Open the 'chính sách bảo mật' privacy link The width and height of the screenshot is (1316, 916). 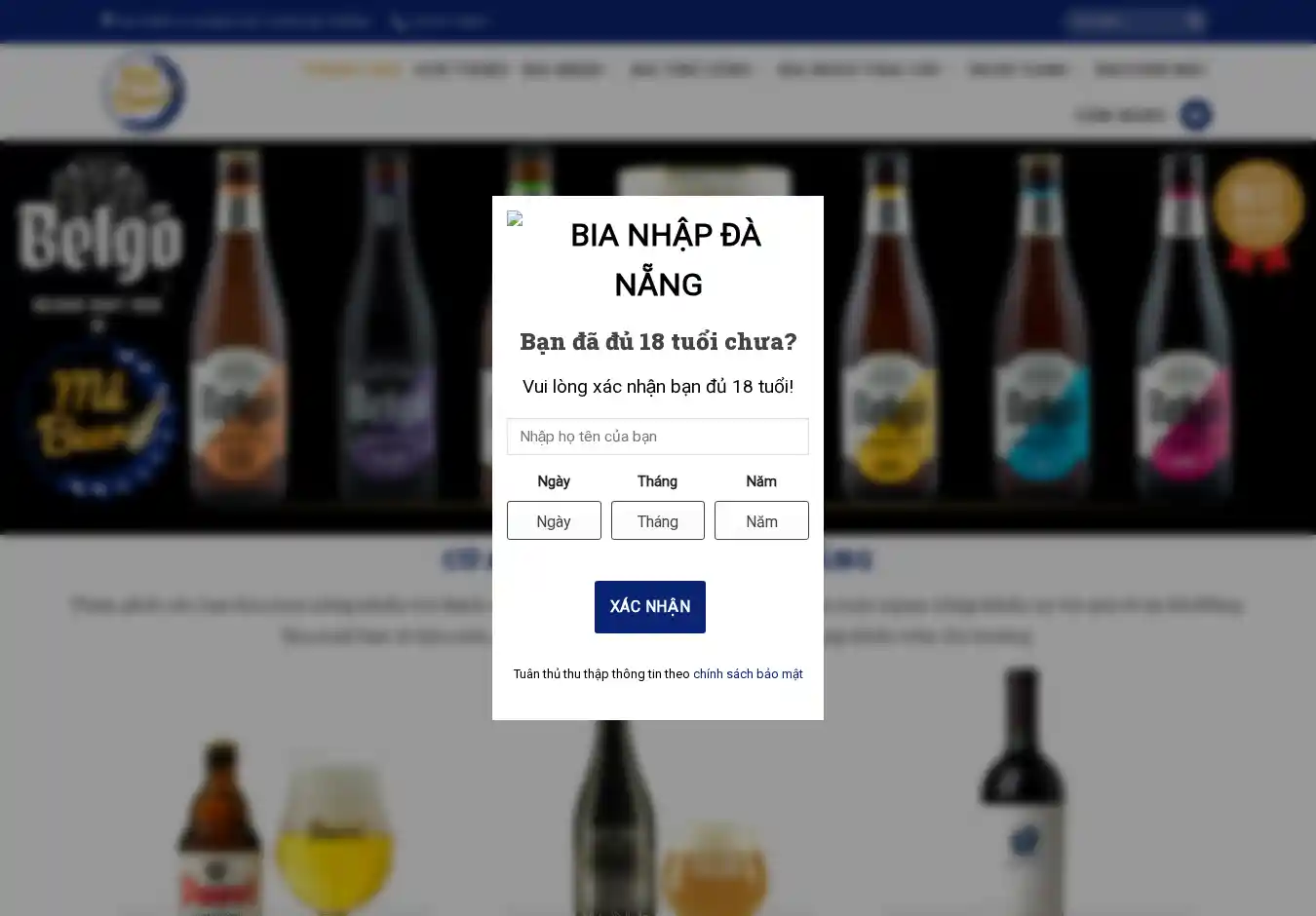[x=748, y=674]
